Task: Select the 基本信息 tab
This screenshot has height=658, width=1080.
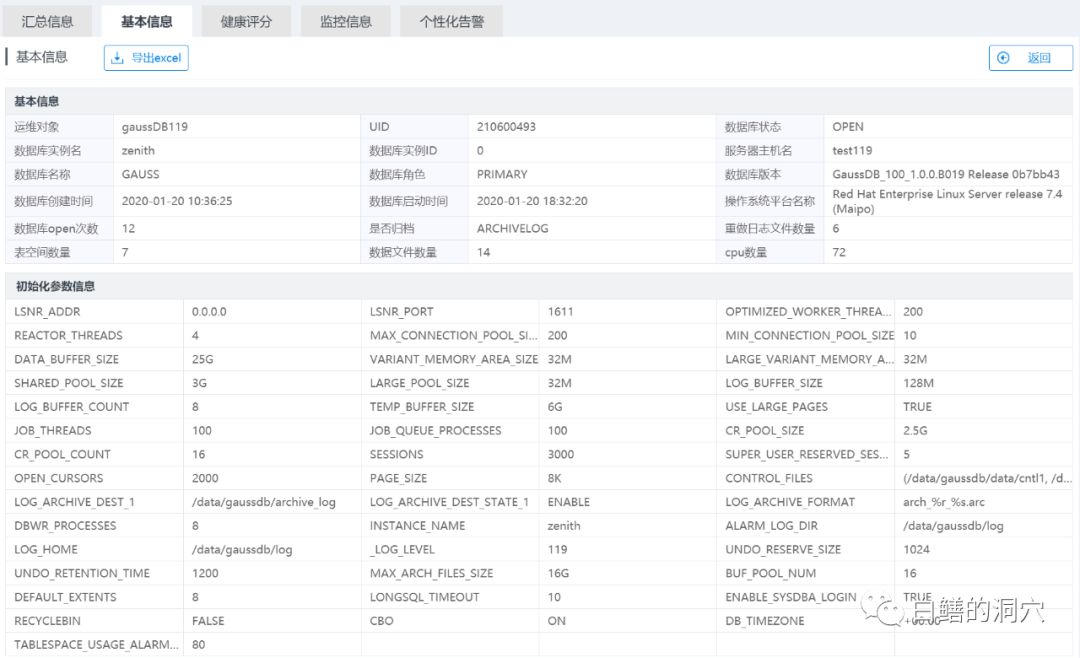Action: pyautogui.click(x=146, y=21)
